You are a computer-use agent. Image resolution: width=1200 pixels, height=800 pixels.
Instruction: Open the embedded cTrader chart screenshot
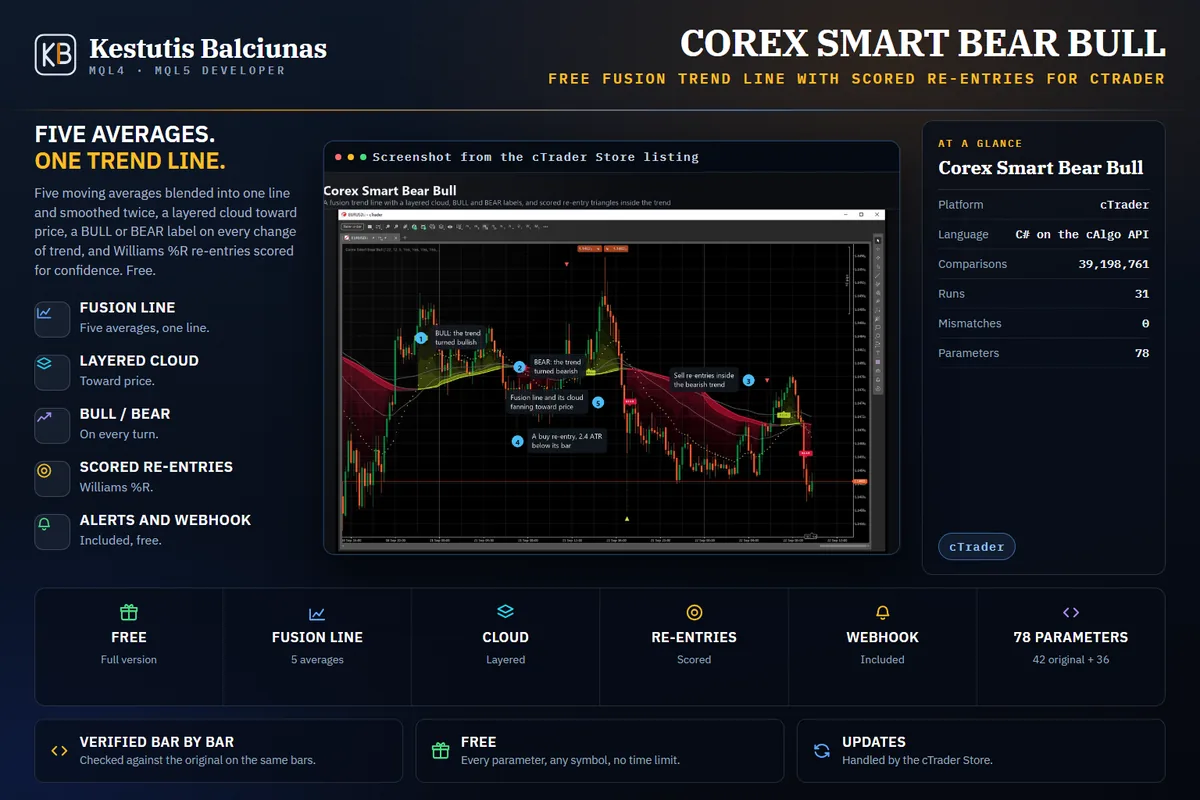pos(612,379)
